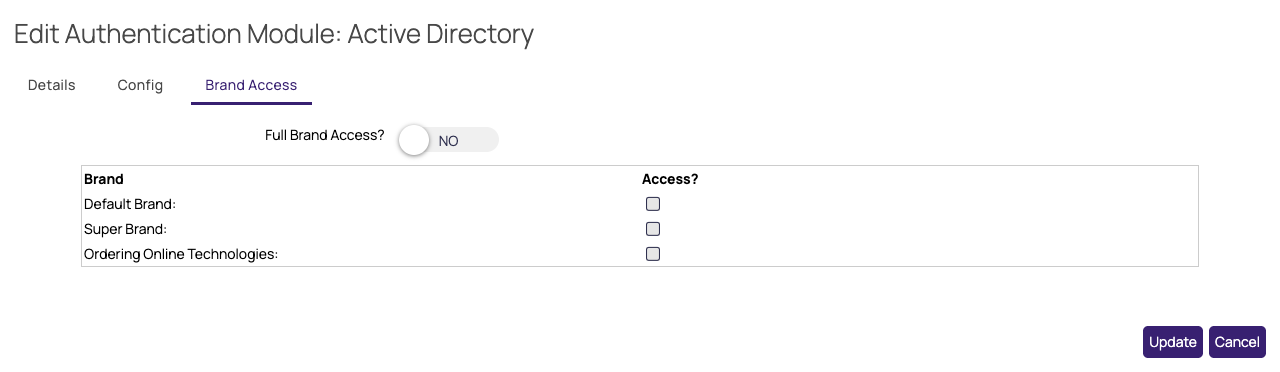Click the Access? column header
This screenshot has width=1280, height=372.
point(670,180)
